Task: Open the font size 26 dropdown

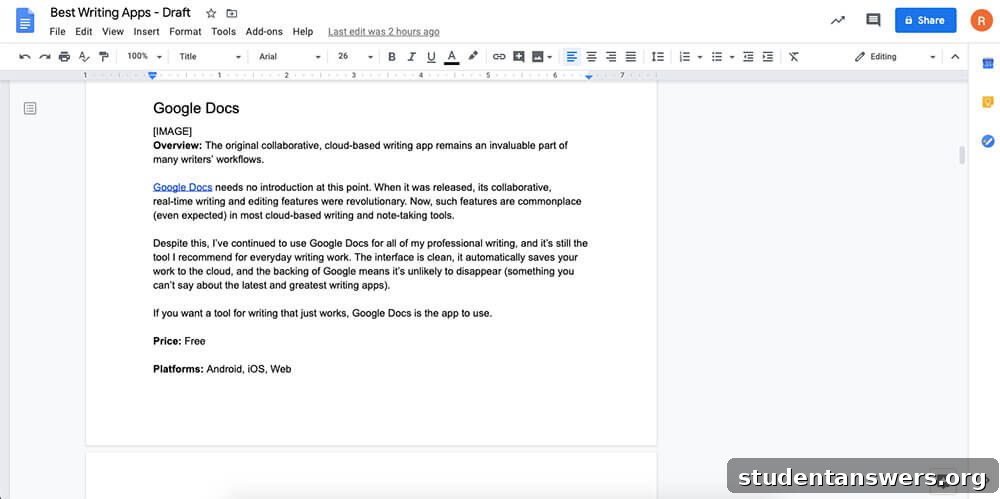Action: (355, 57)
